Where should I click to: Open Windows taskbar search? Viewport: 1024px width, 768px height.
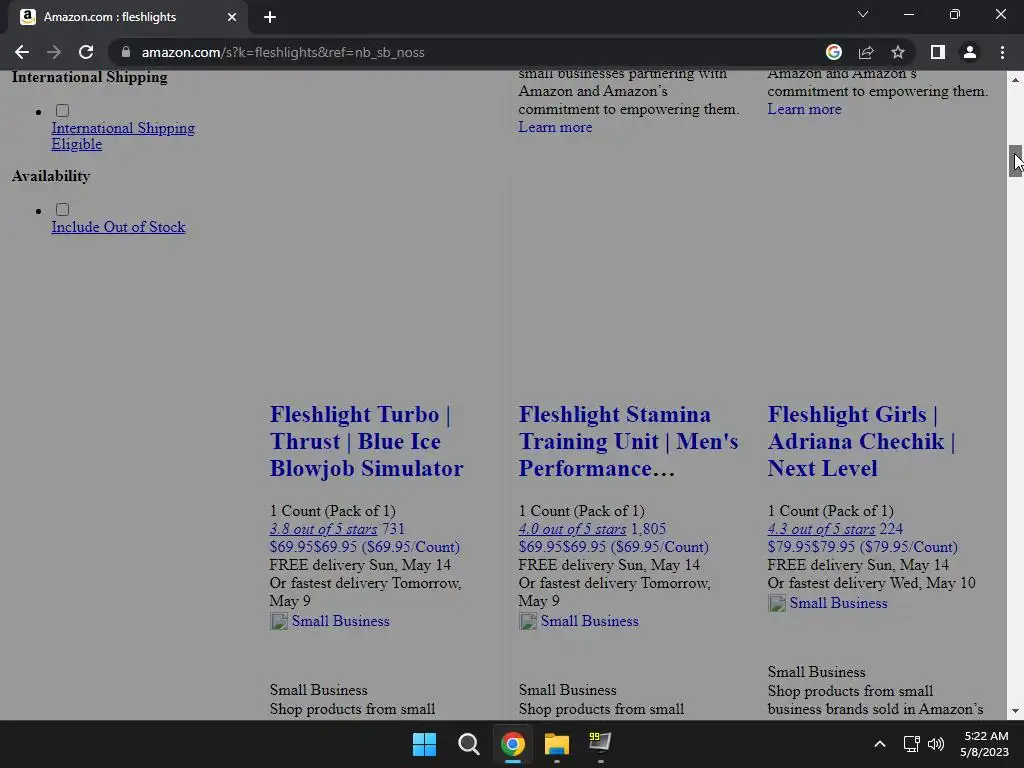coord(468,744)
